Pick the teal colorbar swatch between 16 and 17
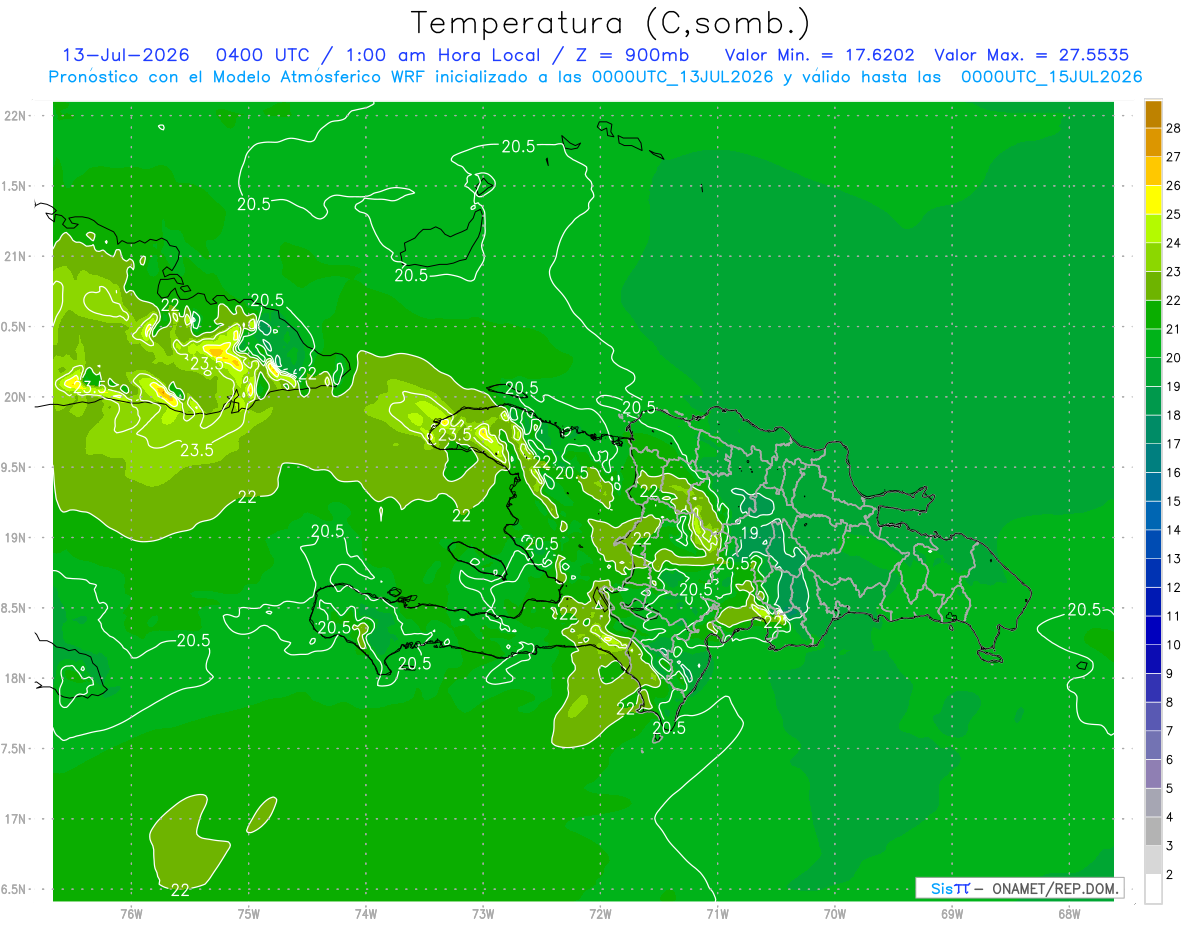Image resolution: width=1200 pixels, height=927 pixels. [x=1153, y=458]
